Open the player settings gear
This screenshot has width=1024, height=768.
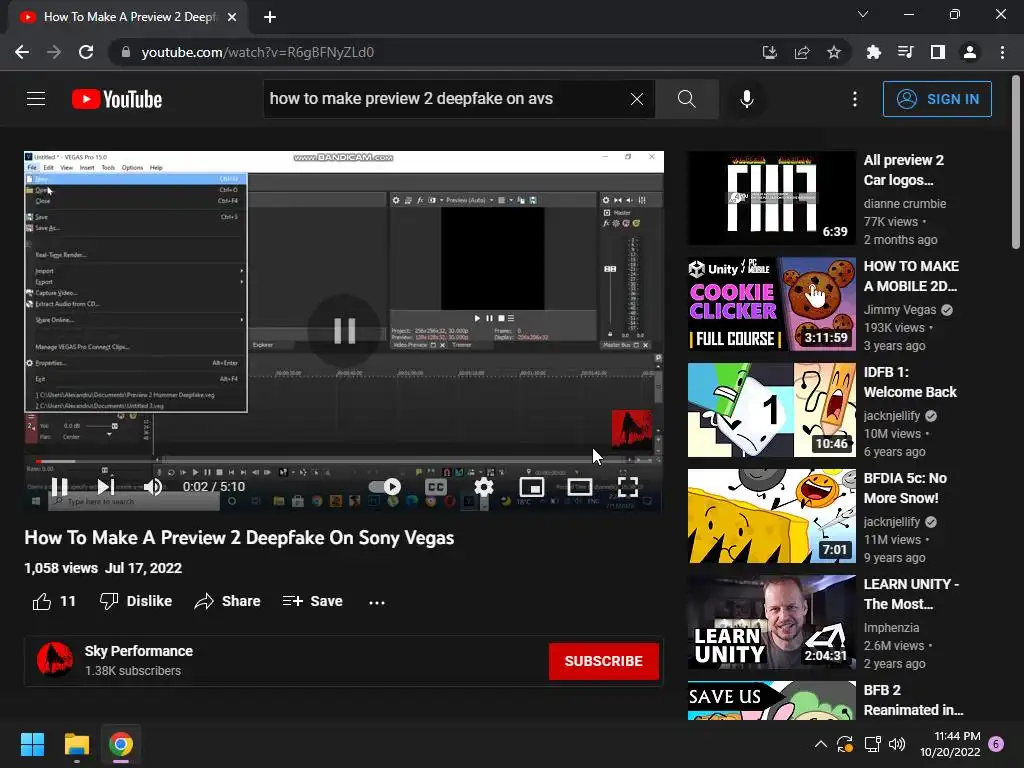[x=484, y=487]
